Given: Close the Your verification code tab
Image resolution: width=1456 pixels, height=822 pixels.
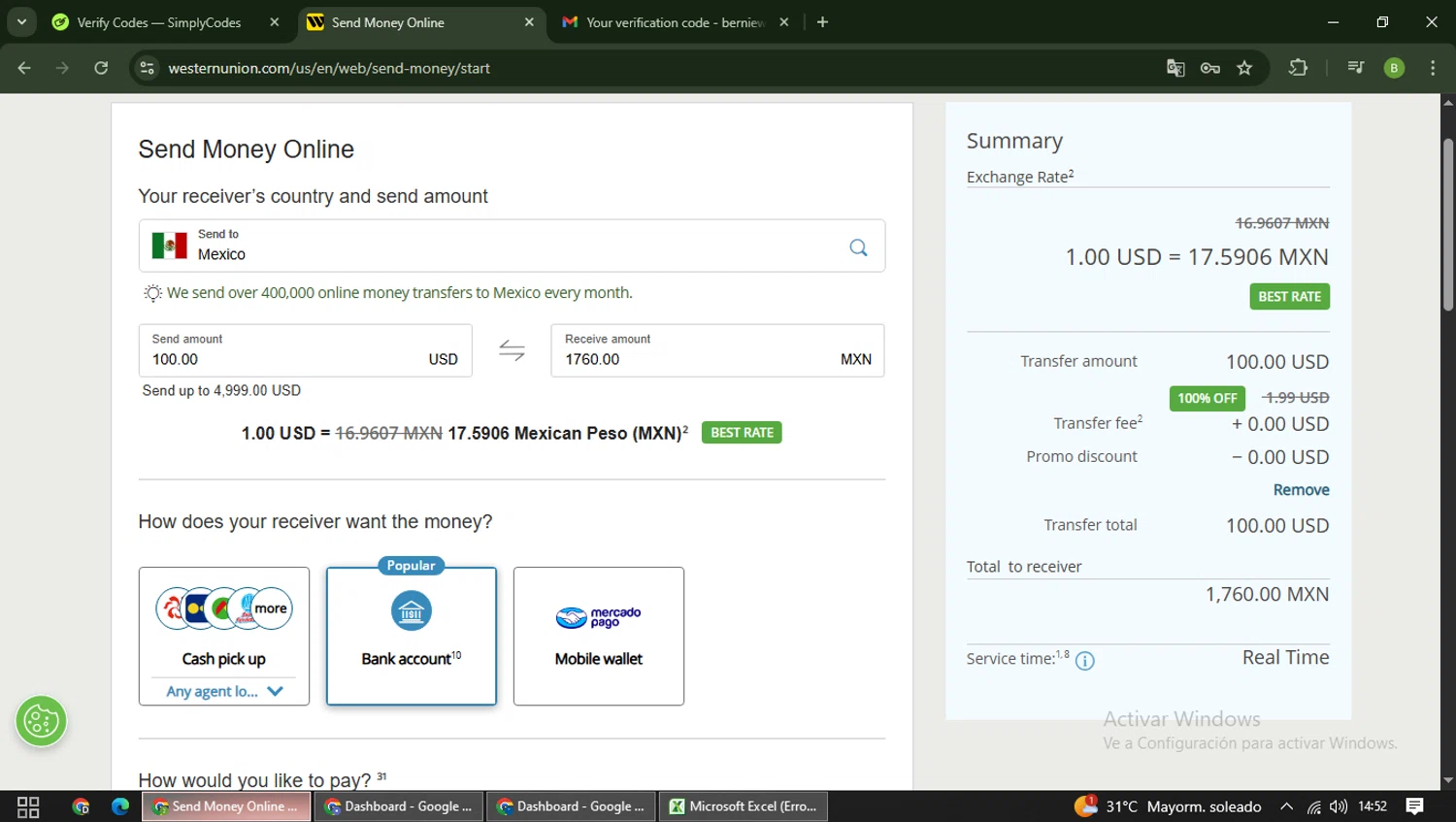Looking at the screenshot, I should point(784,22).
